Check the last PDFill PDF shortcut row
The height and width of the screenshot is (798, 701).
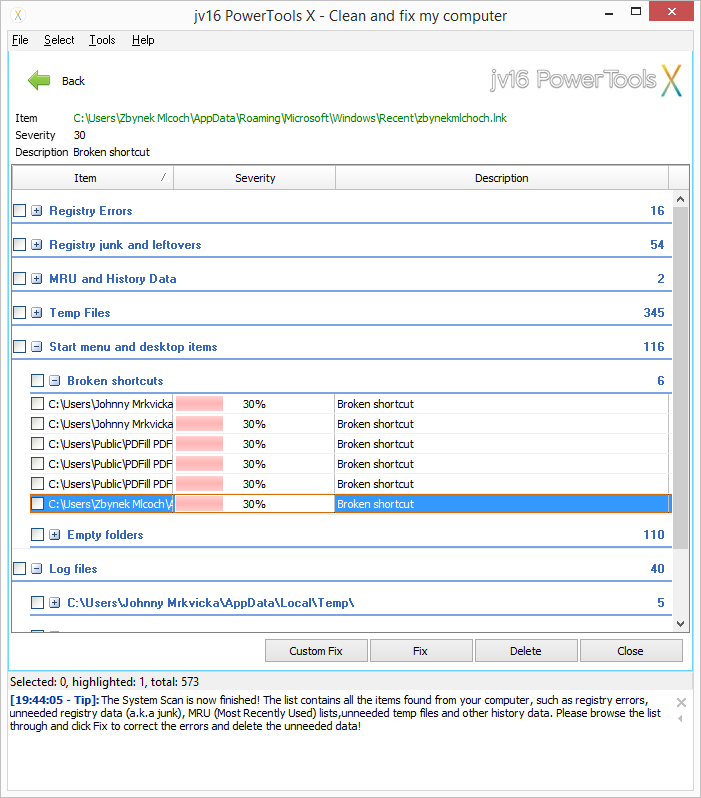click(38, 483)
